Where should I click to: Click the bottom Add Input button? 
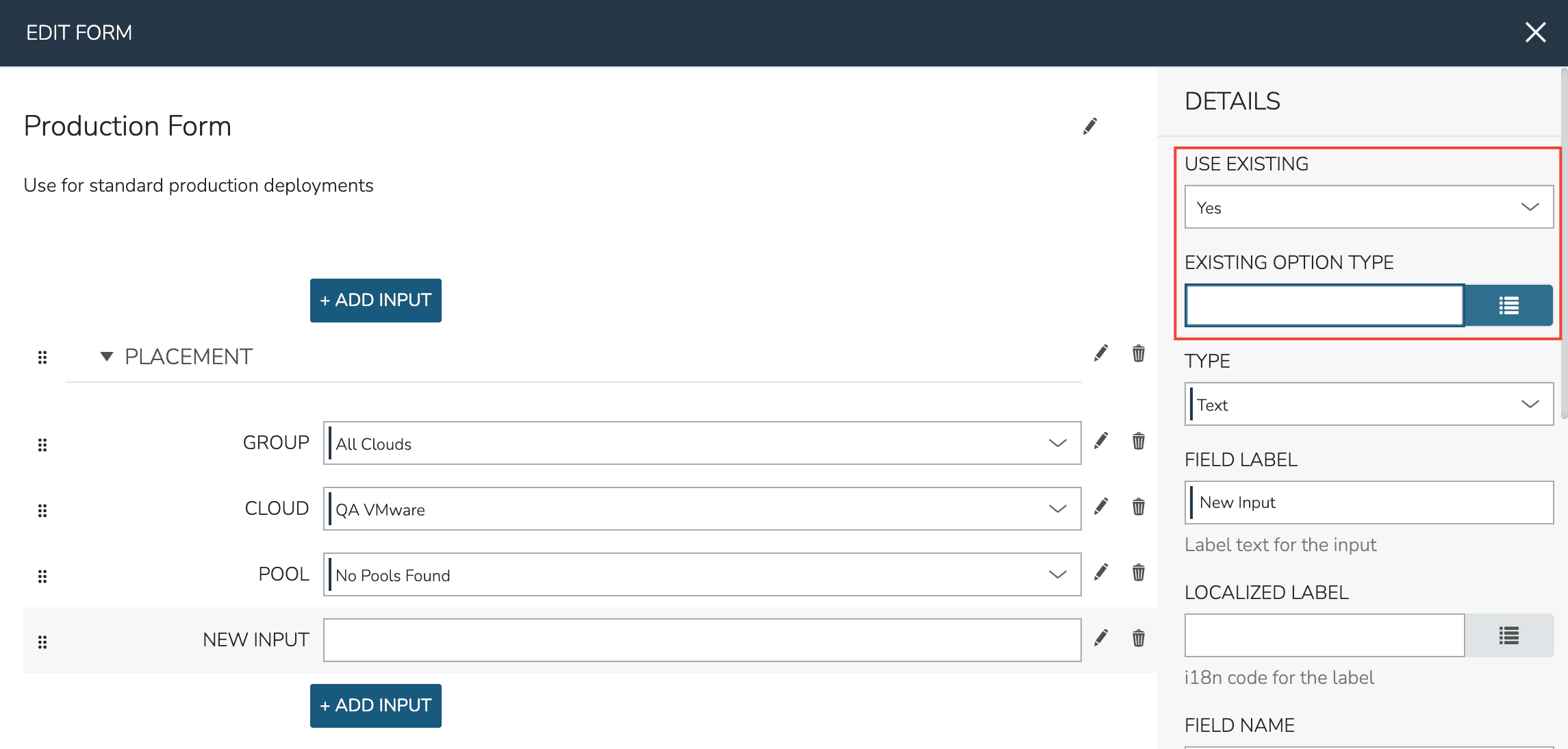coord(375,706)
